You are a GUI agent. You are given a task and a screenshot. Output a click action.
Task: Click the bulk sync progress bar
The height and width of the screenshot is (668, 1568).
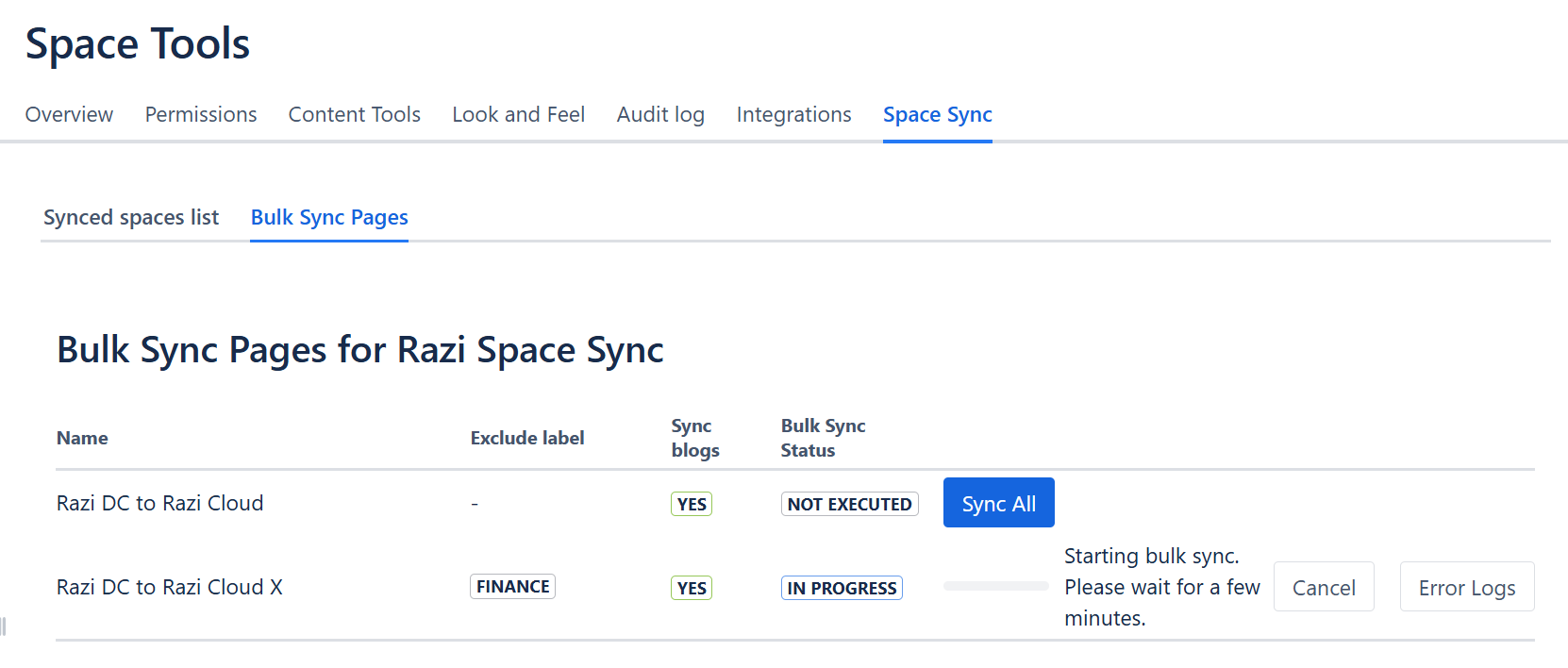[x=996, y=586]
